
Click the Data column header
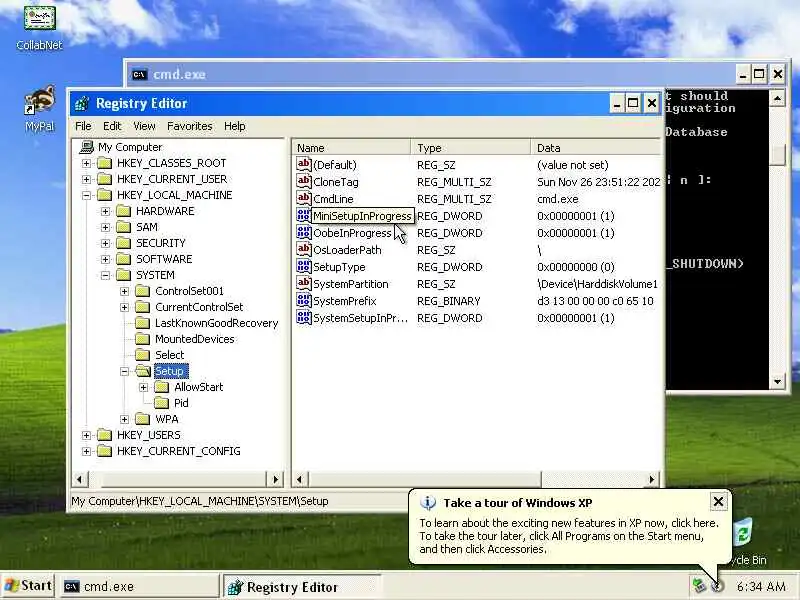(x=595, y=148)
